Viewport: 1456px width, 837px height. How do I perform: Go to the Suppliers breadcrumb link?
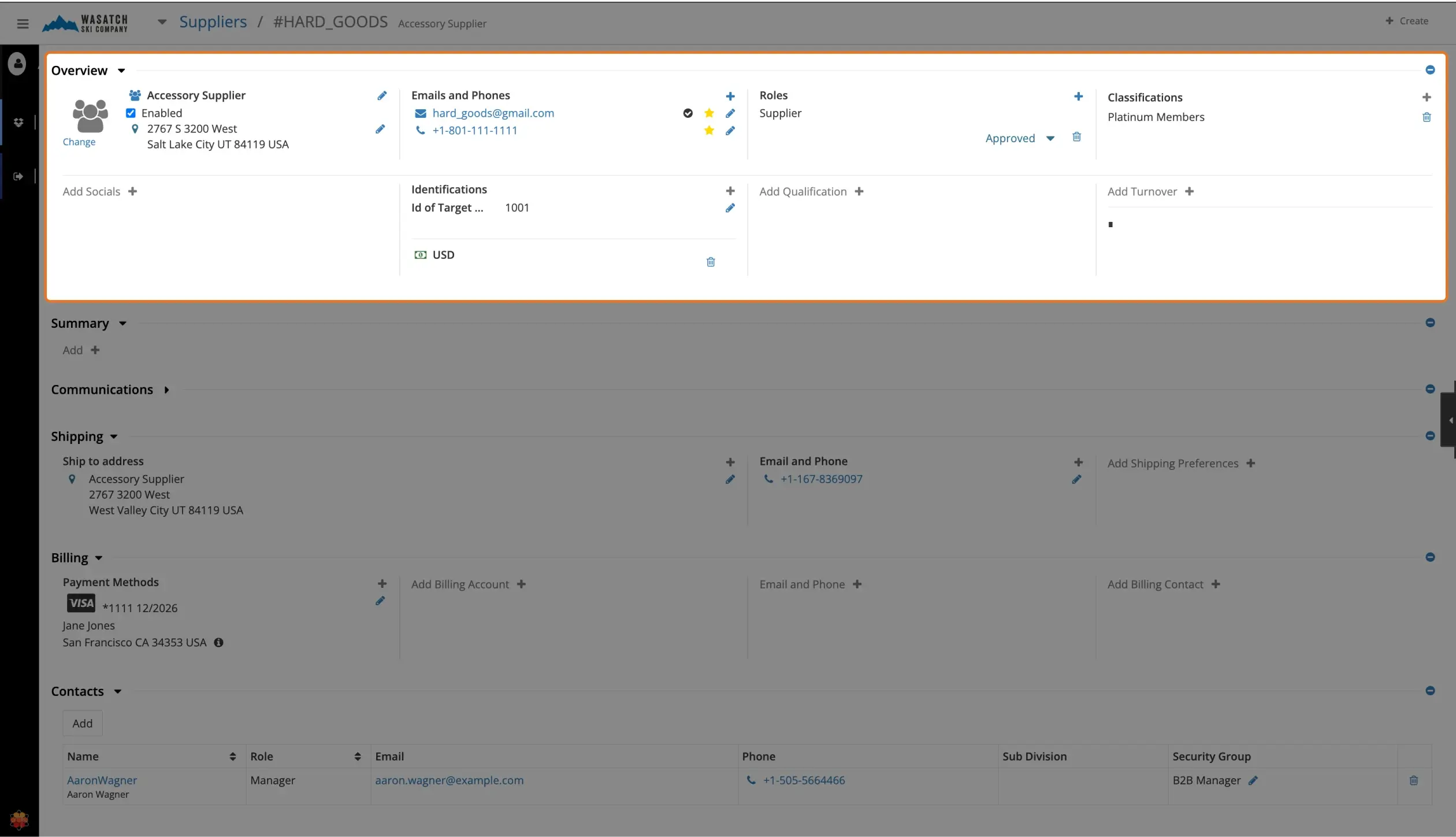pos(213,22)
